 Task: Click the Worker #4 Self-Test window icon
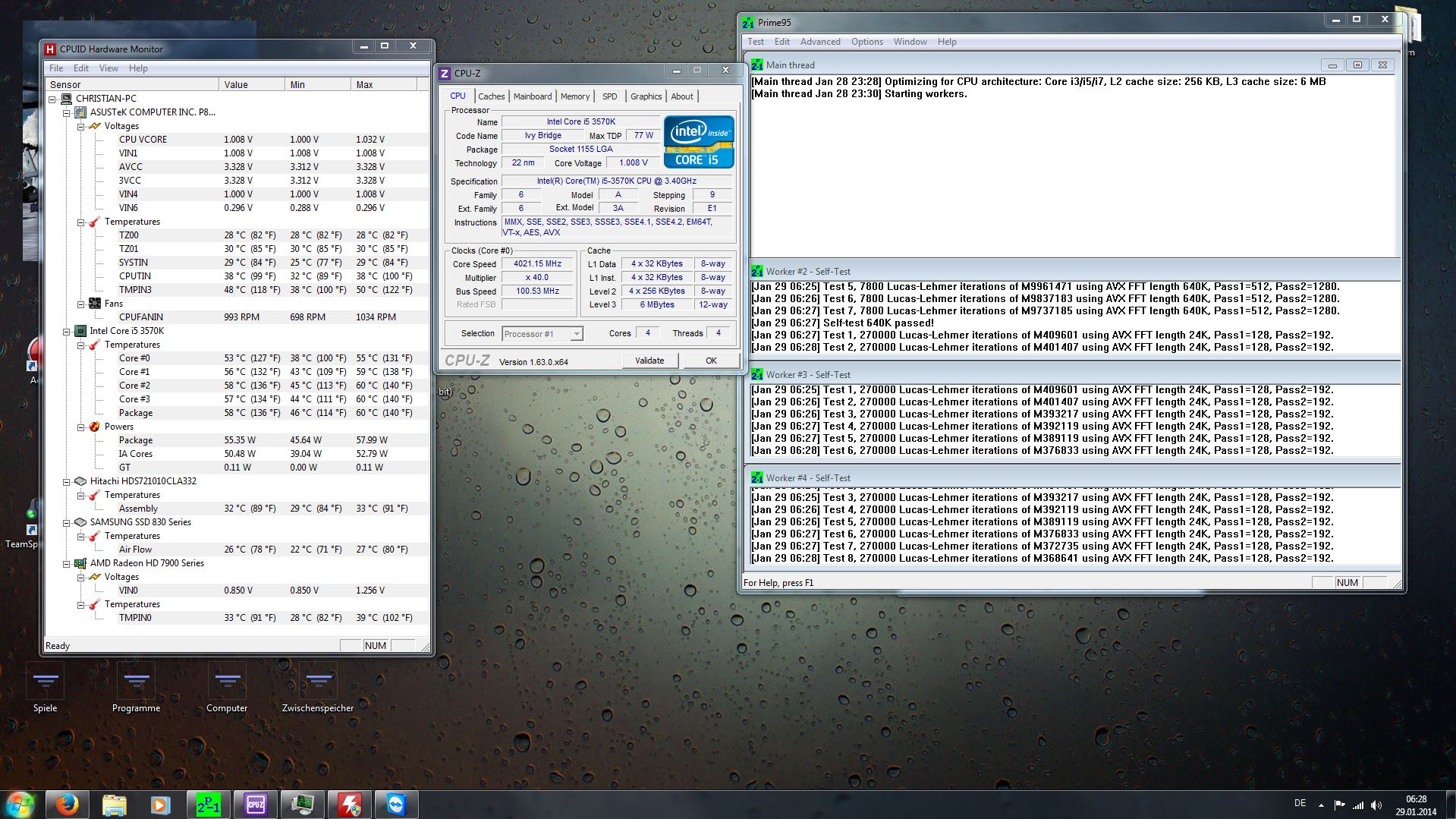(x=756, y=477)
